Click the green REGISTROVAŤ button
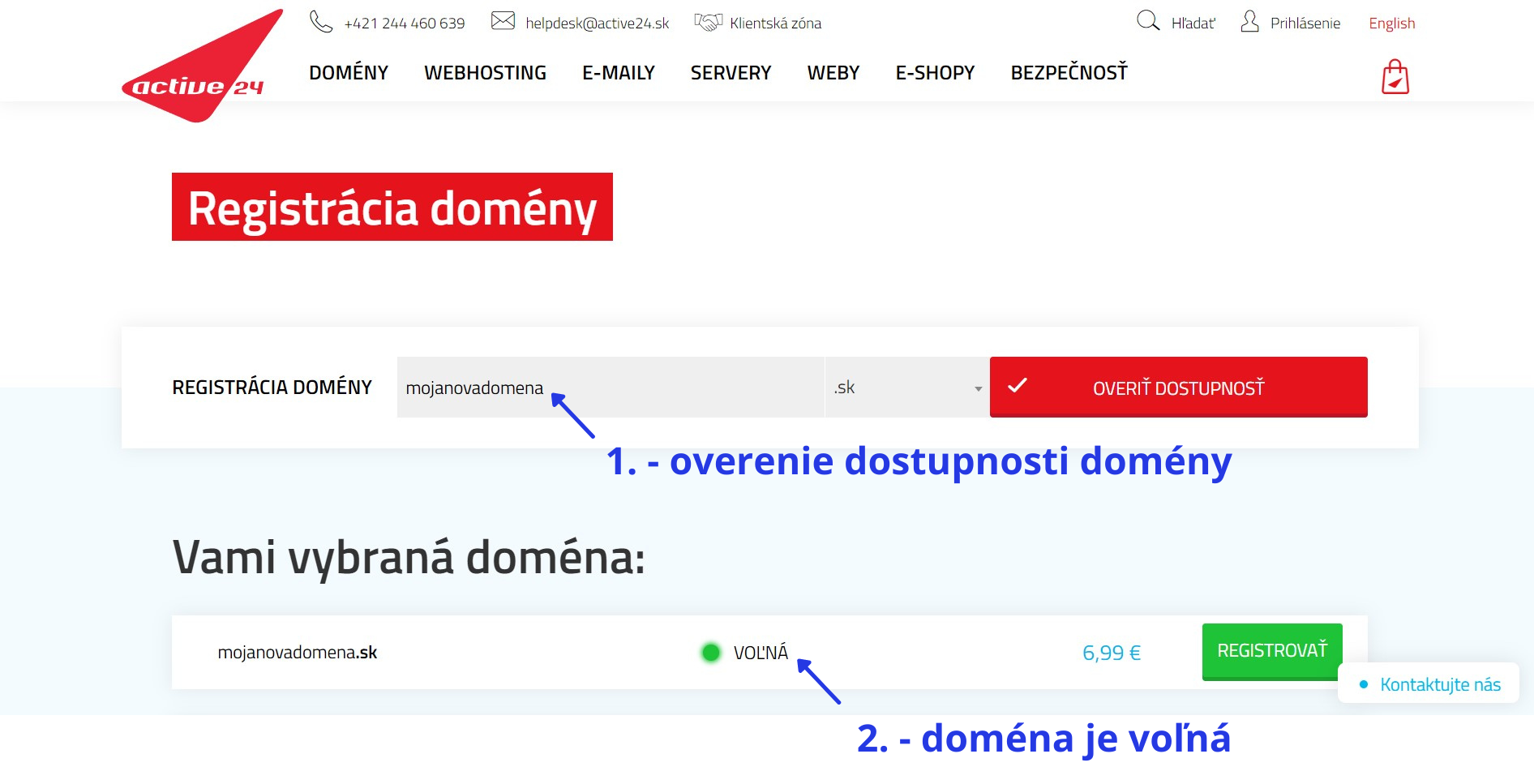The width and height of the screenshot is (1534, 784). (x=1271, y=649)
